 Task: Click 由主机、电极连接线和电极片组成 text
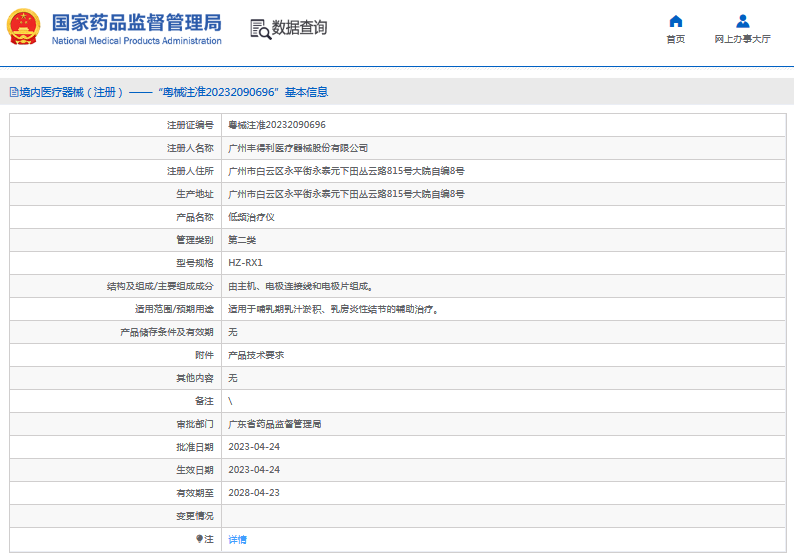(300, 286)
